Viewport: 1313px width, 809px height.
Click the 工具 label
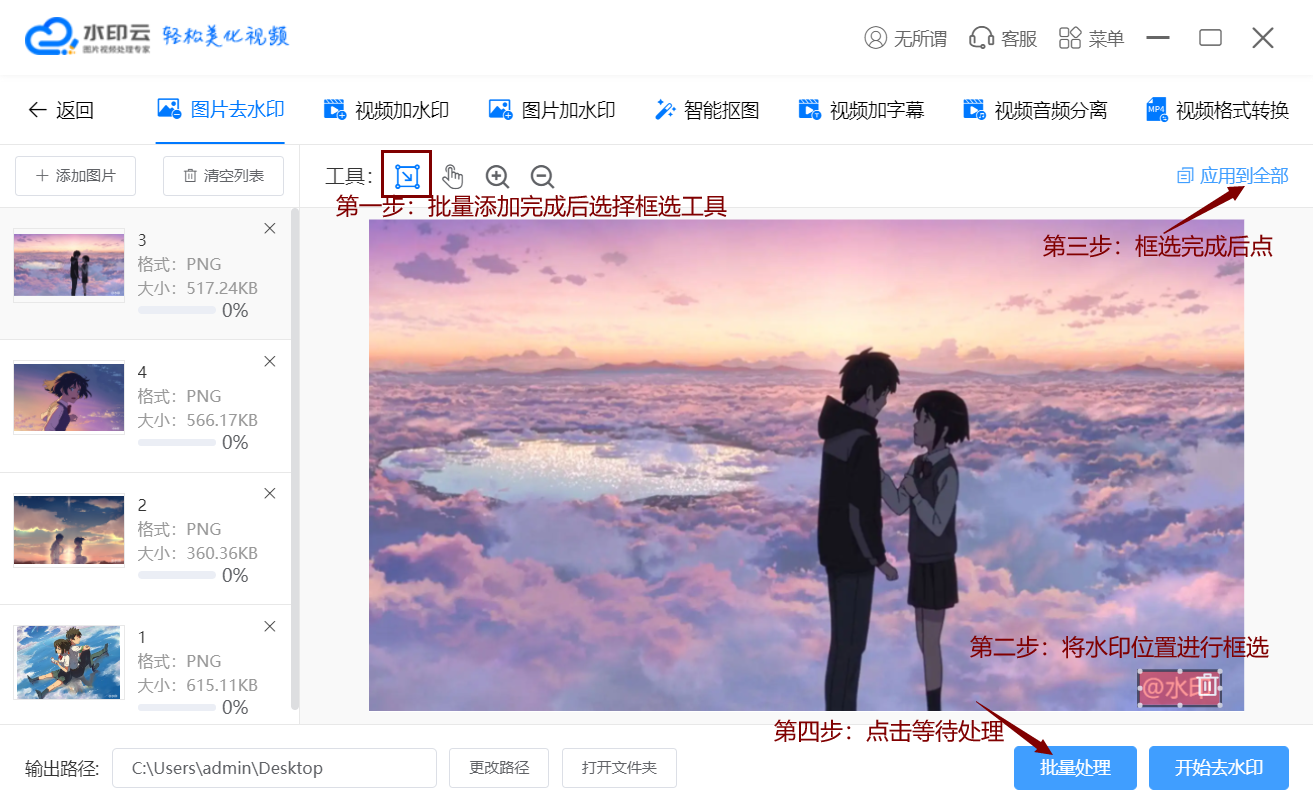349,177
